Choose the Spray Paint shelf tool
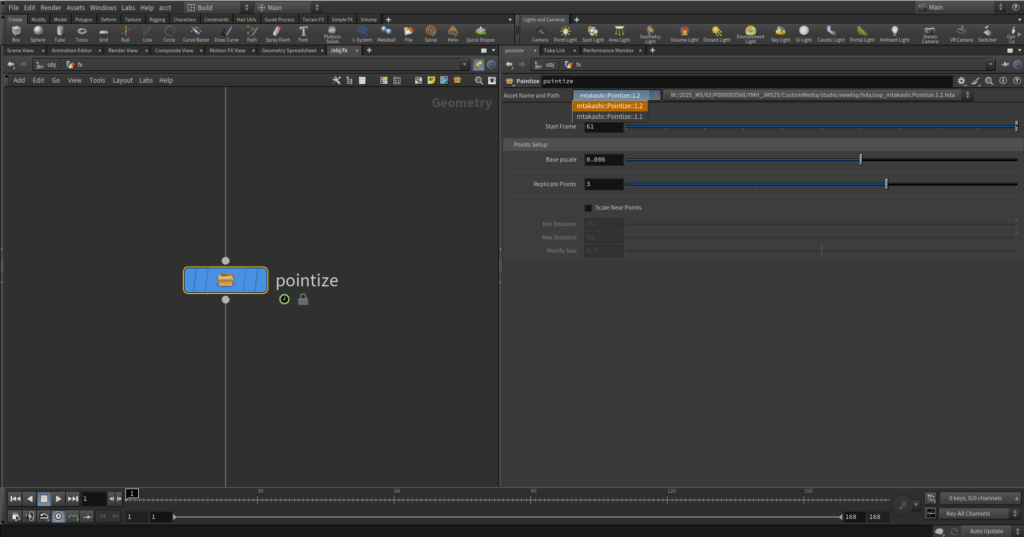The height and width of the screenshot is (537, 1024). (277, 33)
